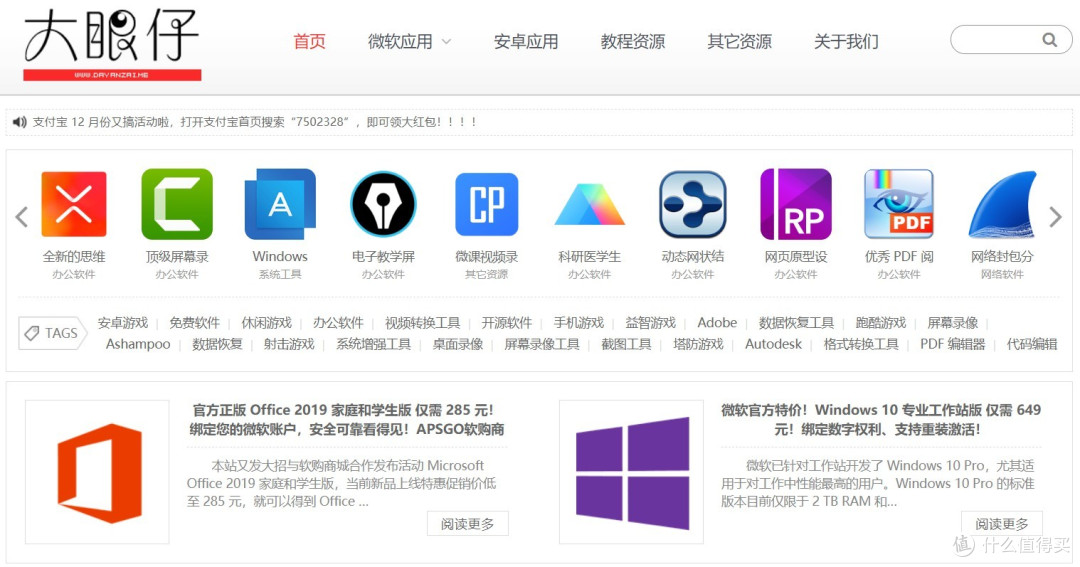Select the PDF 编辑器 tag
The height and width of the screenshot is (567, 1080).
point(953,344)
